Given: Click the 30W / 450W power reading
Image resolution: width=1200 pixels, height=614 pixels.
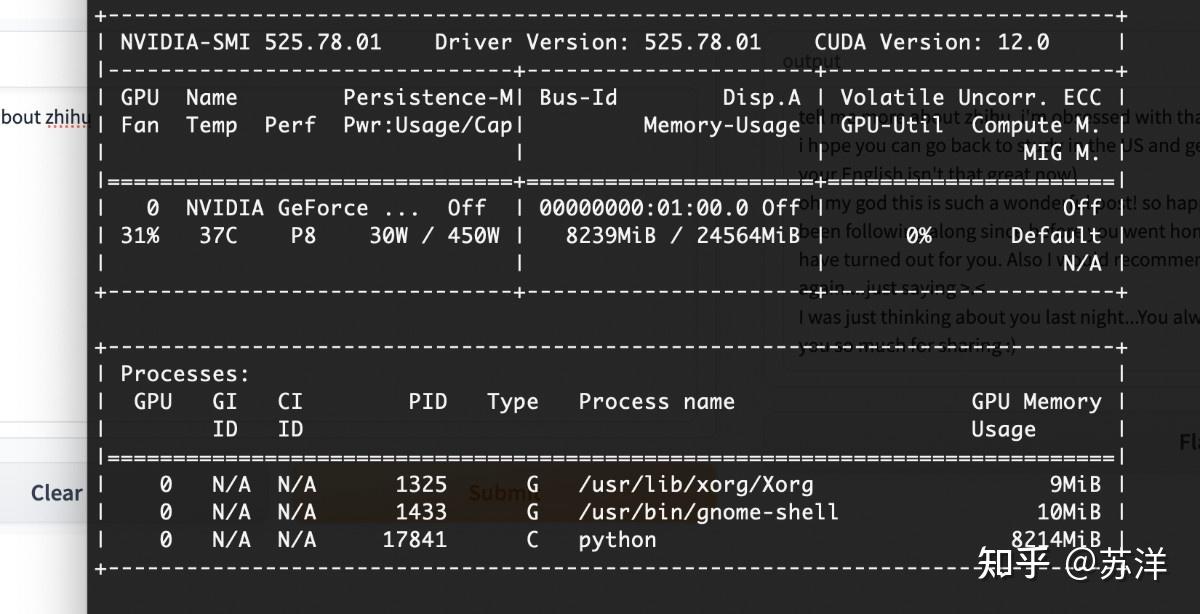Looking at the screenshot, I should click(434, 236).
